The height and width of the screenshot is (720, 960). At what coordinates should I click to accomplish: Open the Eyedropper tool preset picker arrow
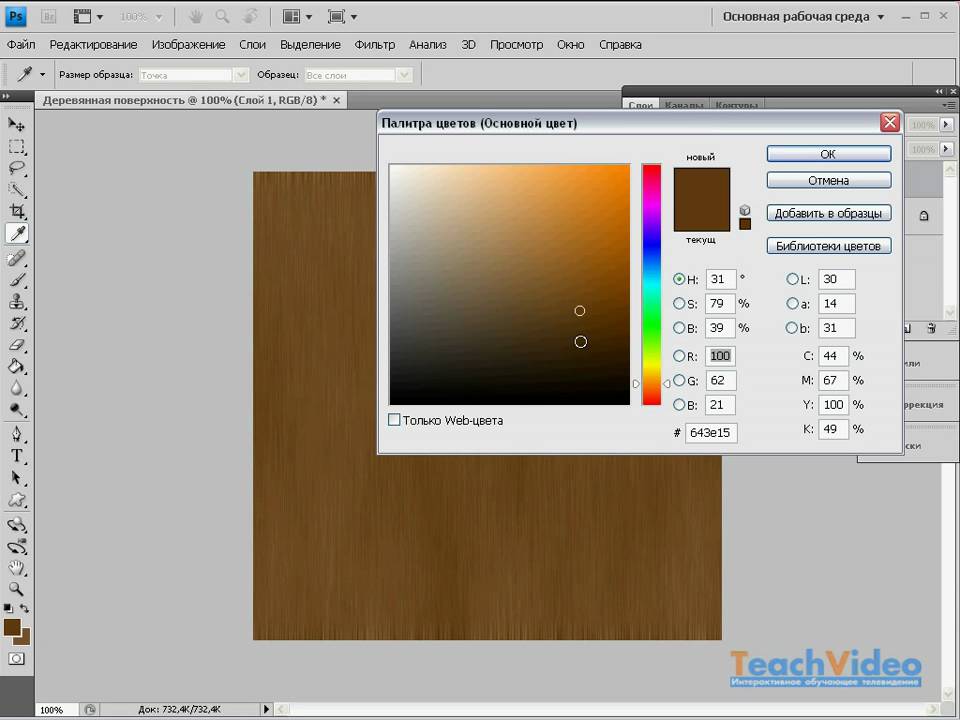[x=42, y=75]
